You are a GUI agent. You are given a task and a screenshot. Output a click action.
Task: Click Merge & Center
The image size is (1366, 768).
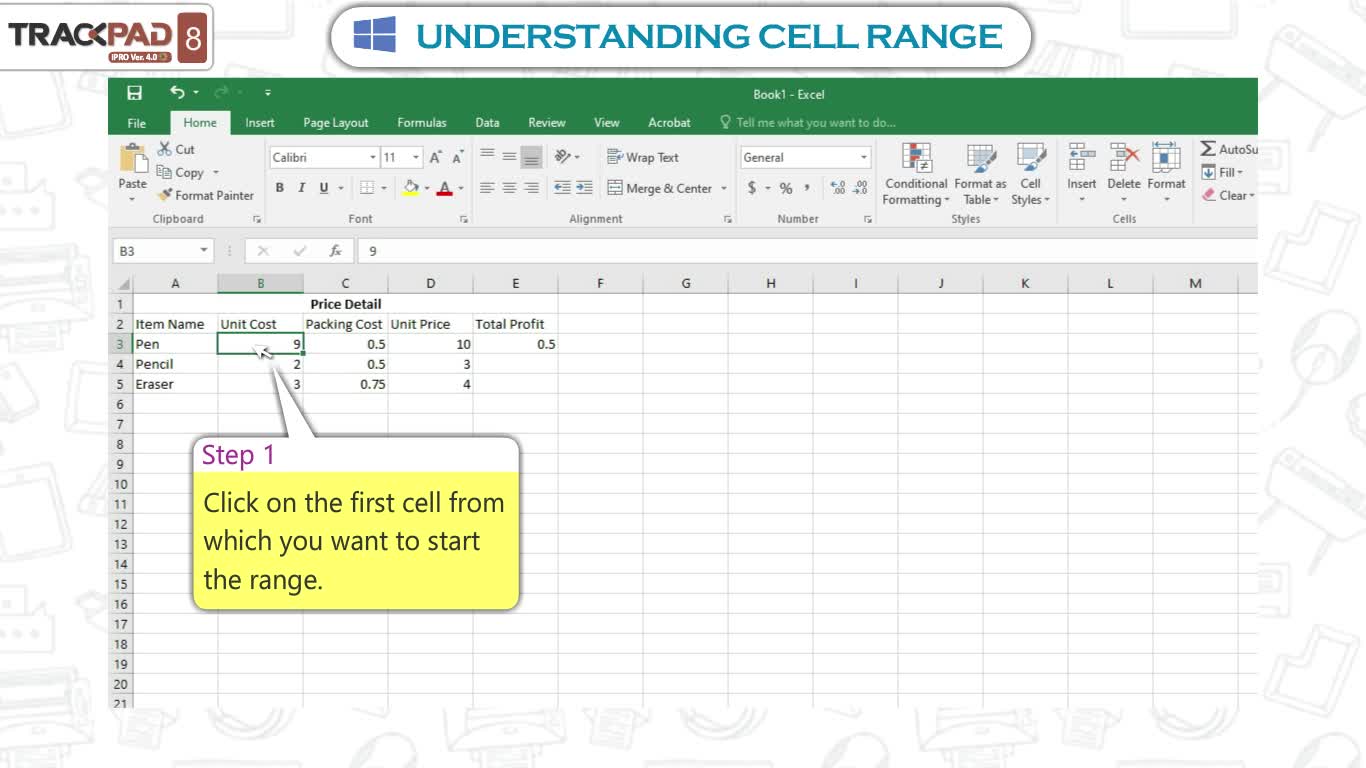point(660,188)
